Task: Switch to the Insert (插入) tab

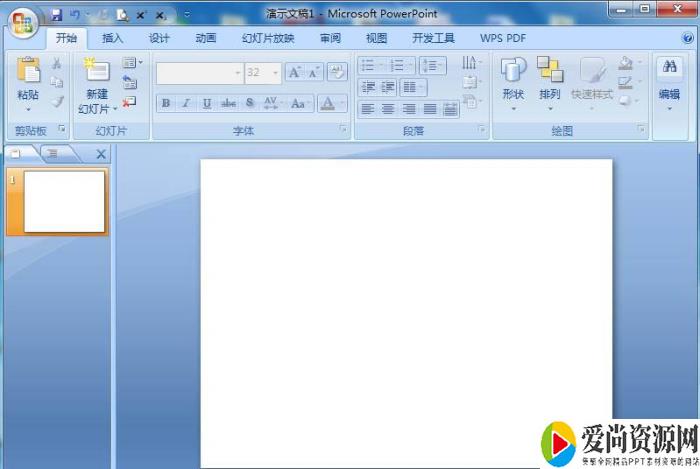Action: click(113, 38)
